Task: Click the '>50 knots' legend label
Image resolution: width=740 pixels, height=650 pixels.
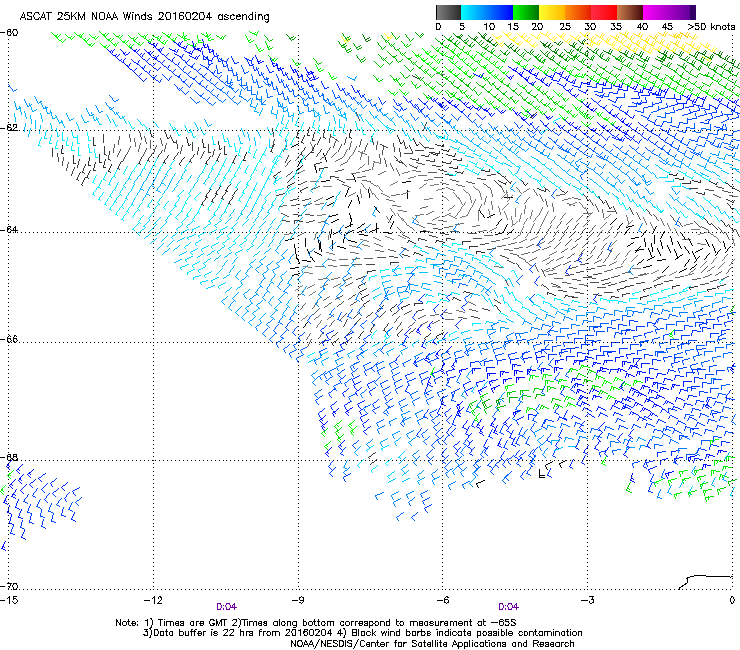Action: coord(711,27)
